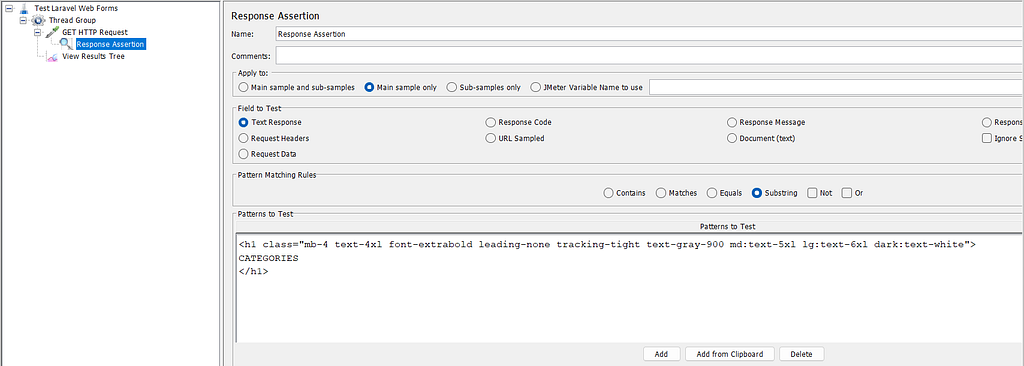The height and width of the screenshot is (366, 1024).
Task: Click the Test Laravel Web Forms test plan icon
Action: click(x=24, y=8)
